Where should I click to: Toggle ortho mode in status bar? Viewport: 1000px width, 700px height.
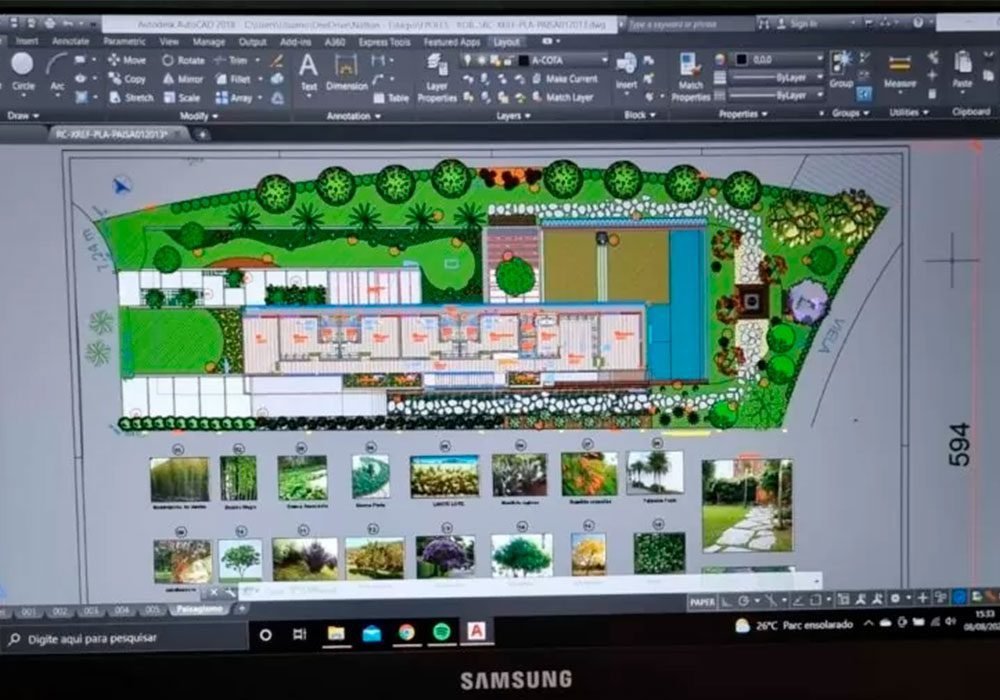coord(726,601)
